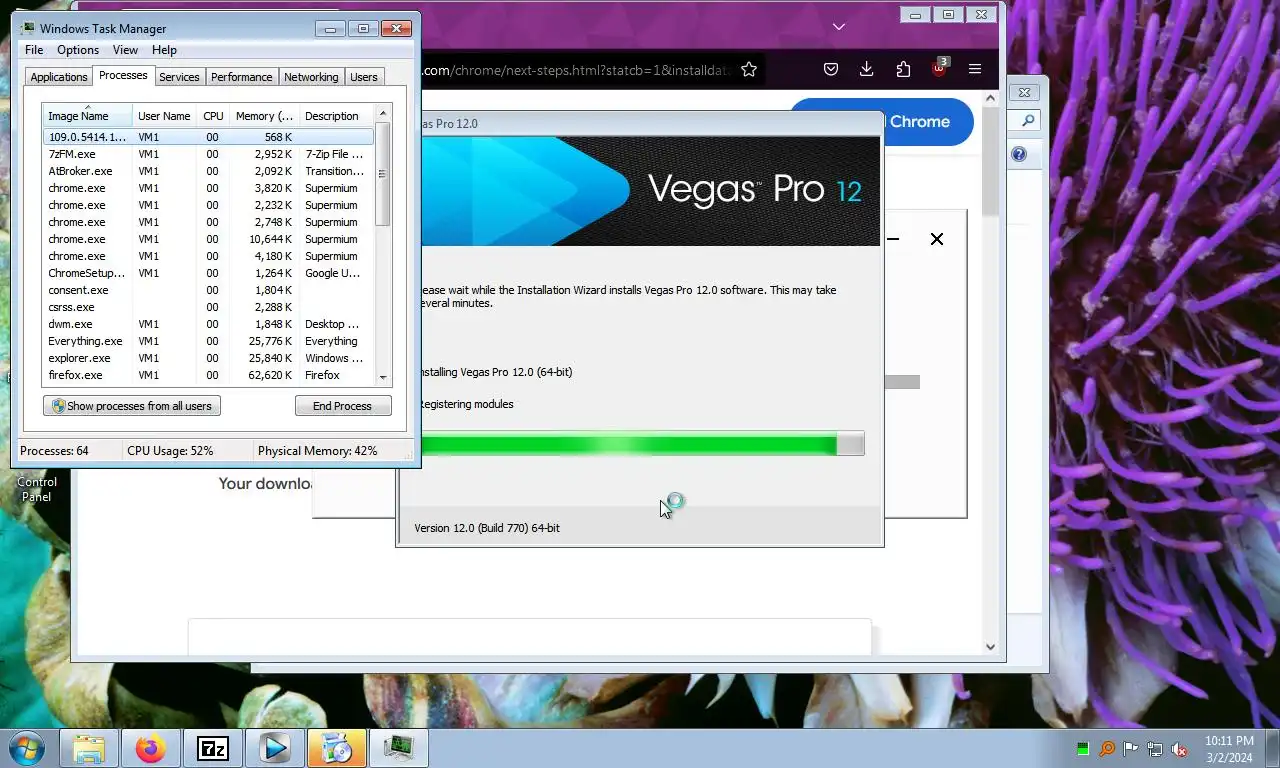This screenshot has height=768, width=1280.
Task: Open 7-Zip File Manager taskbar icon
Action: (x=213, y=748)
